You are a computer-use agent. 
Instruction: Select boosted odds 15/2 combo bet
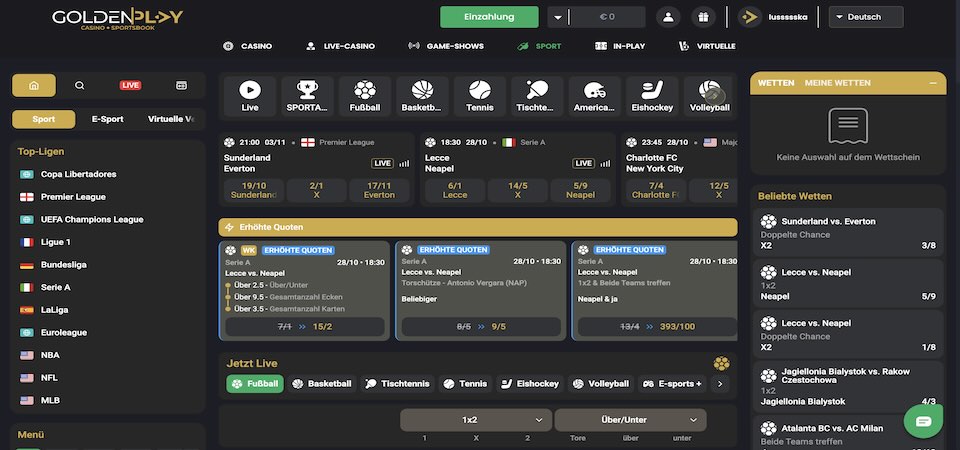pos(305,326)
